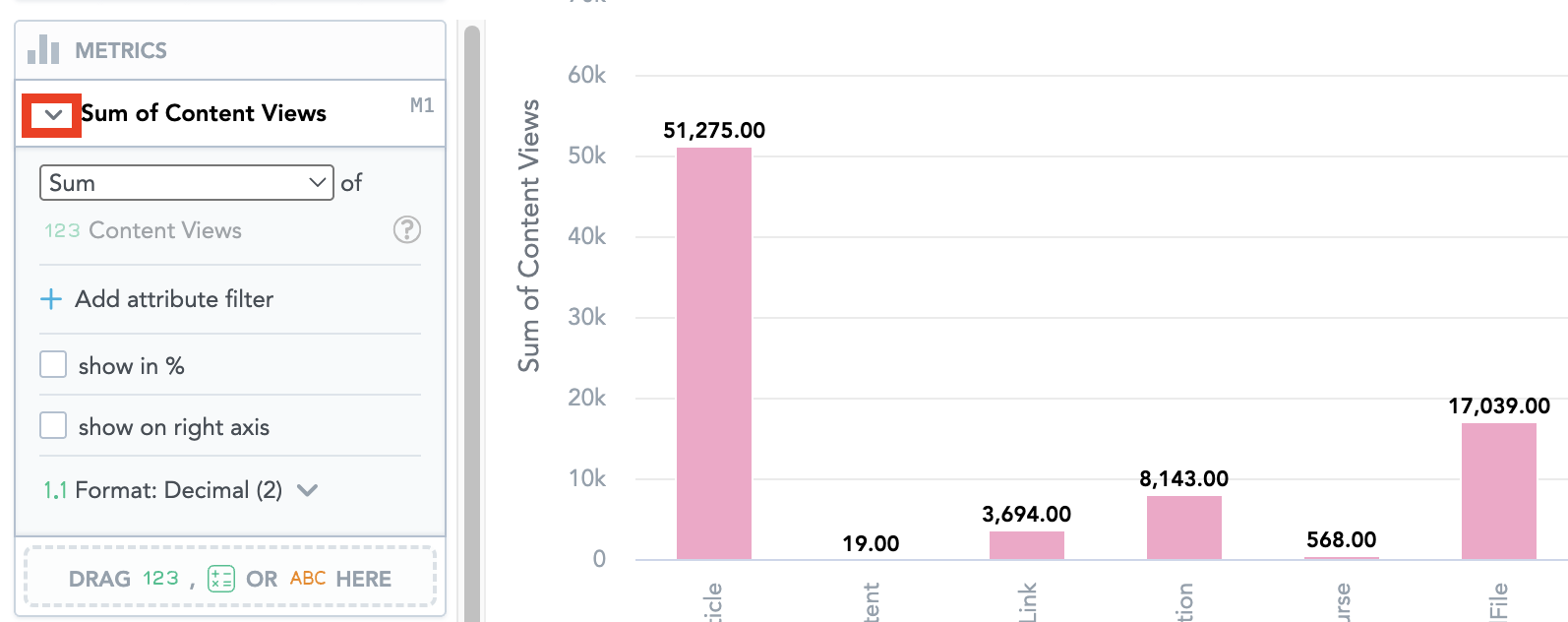
Task: Expand Format: Decimal (2) dropdown
Action: [x=307, y=490]
